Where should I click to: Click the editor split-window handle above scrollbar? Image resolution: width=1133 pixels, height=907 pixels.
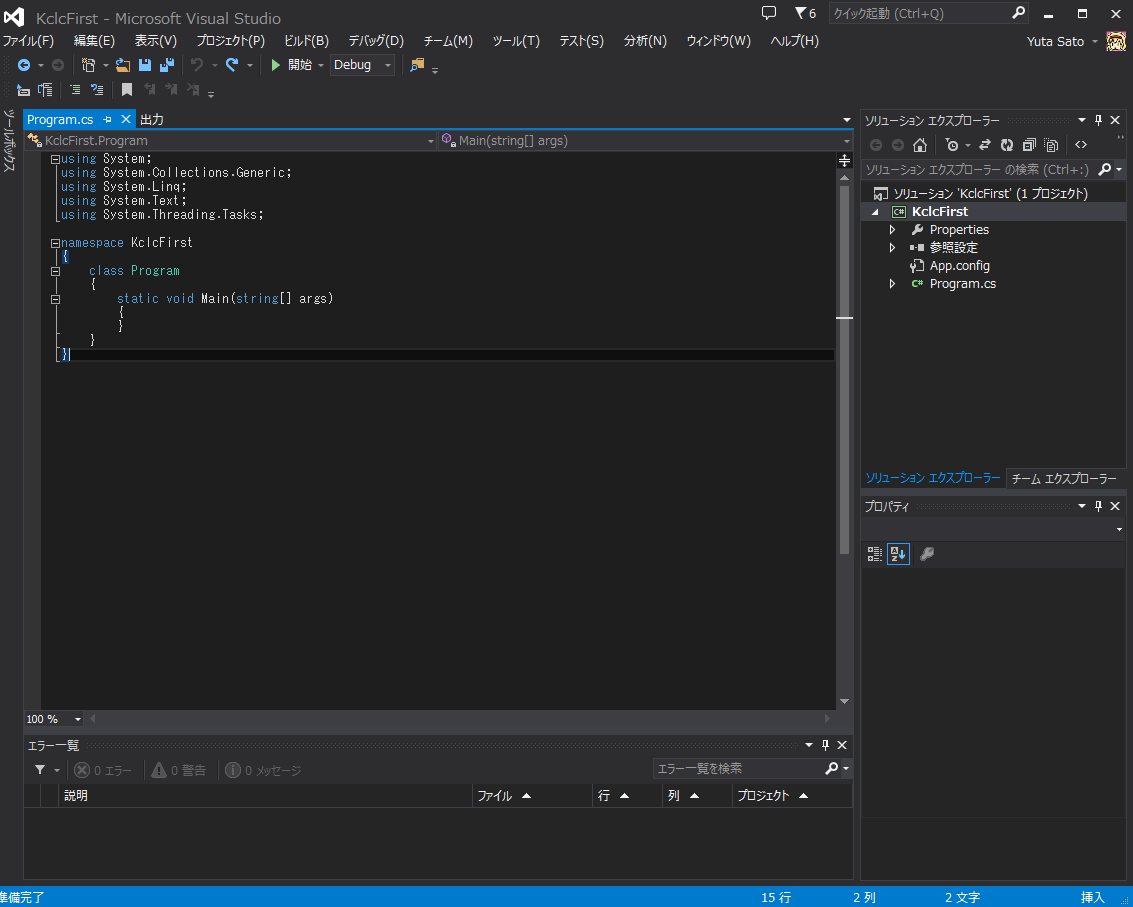point(844,160)
